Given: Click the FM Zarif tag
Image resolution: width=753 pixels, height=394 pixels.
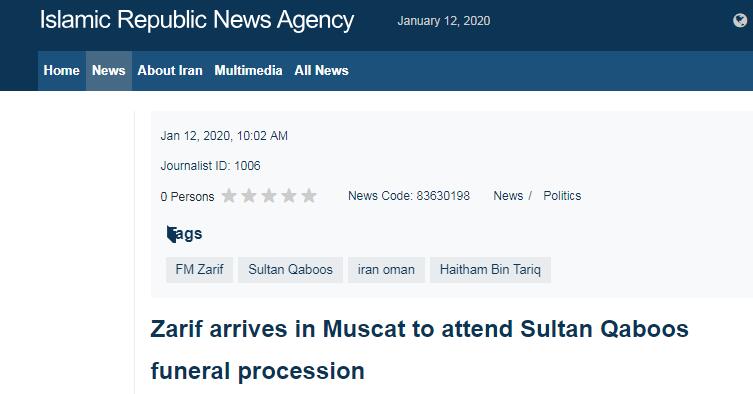Looking at the screenshot, I should click(199, 270).
